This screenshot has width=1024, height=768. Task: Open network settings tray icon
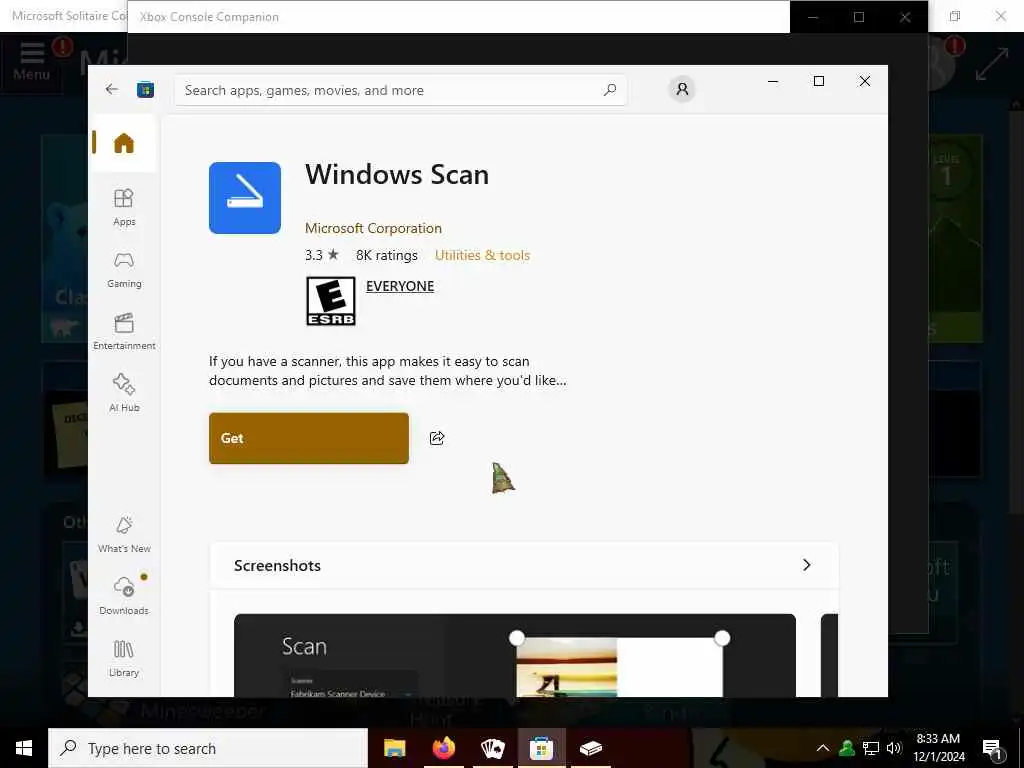tap(871, 748)
